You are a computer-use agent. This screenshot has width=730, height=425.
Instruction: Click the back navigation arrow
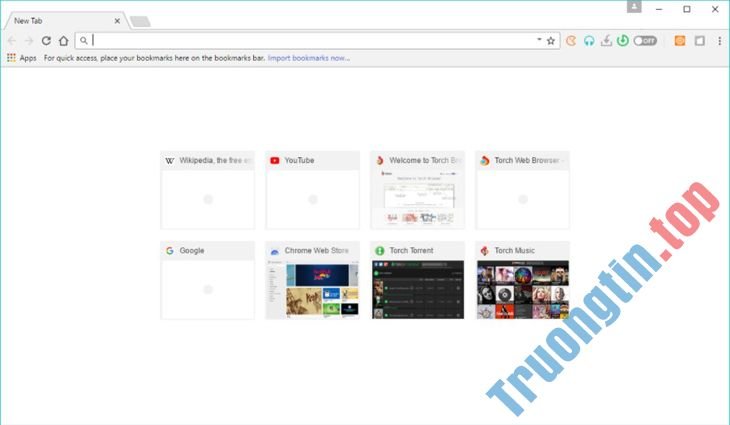tap(12, 41)
